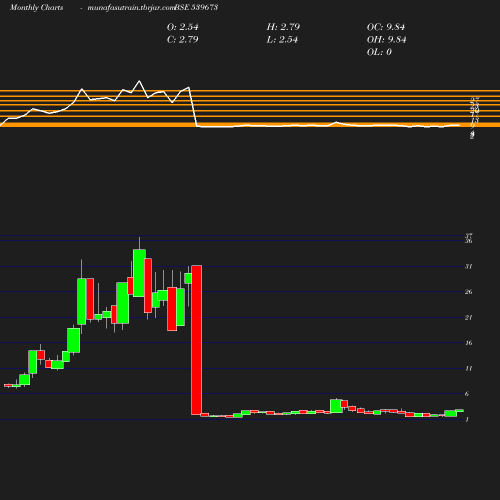Click the 11 price axis label
The image size is (500, 500).
pyautogui.click(x=469, y=368)
